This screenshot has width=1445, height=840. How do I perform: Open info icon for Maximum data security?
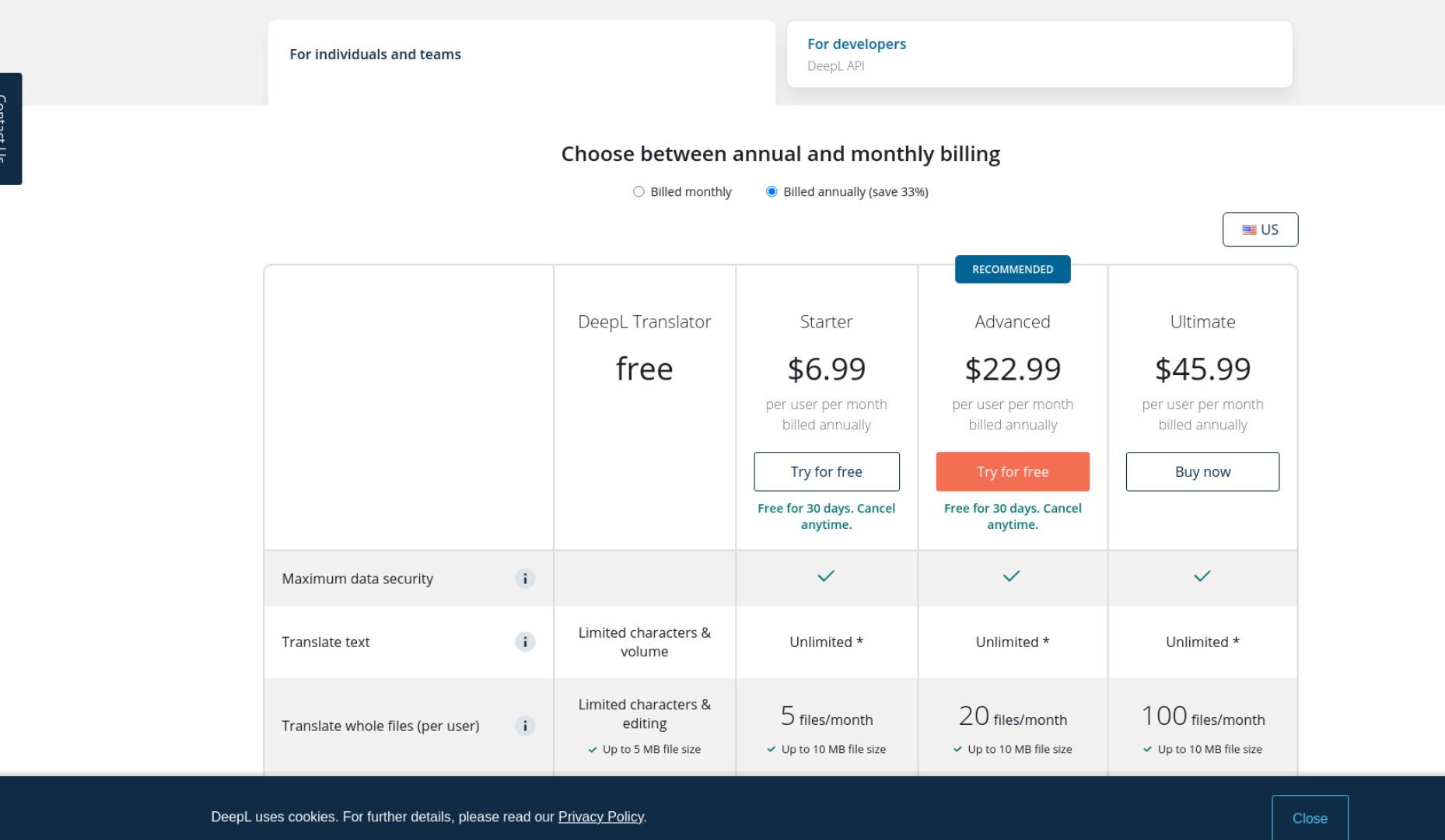tap(525, 579)
